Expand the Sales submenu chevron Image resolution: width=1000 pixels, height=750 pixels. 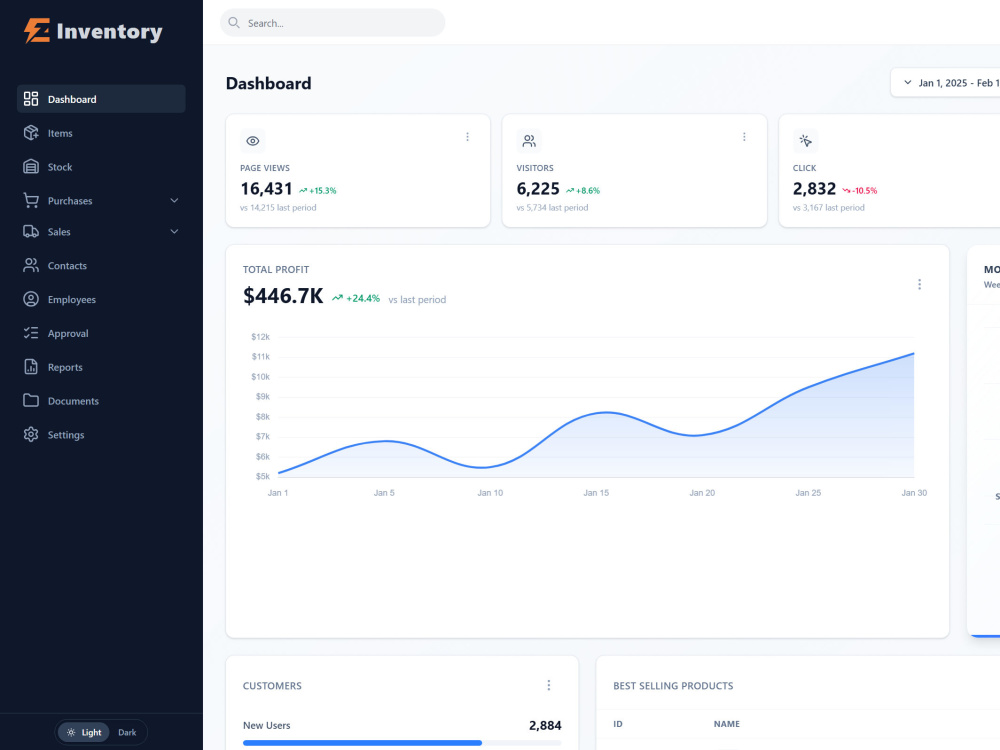174,232
